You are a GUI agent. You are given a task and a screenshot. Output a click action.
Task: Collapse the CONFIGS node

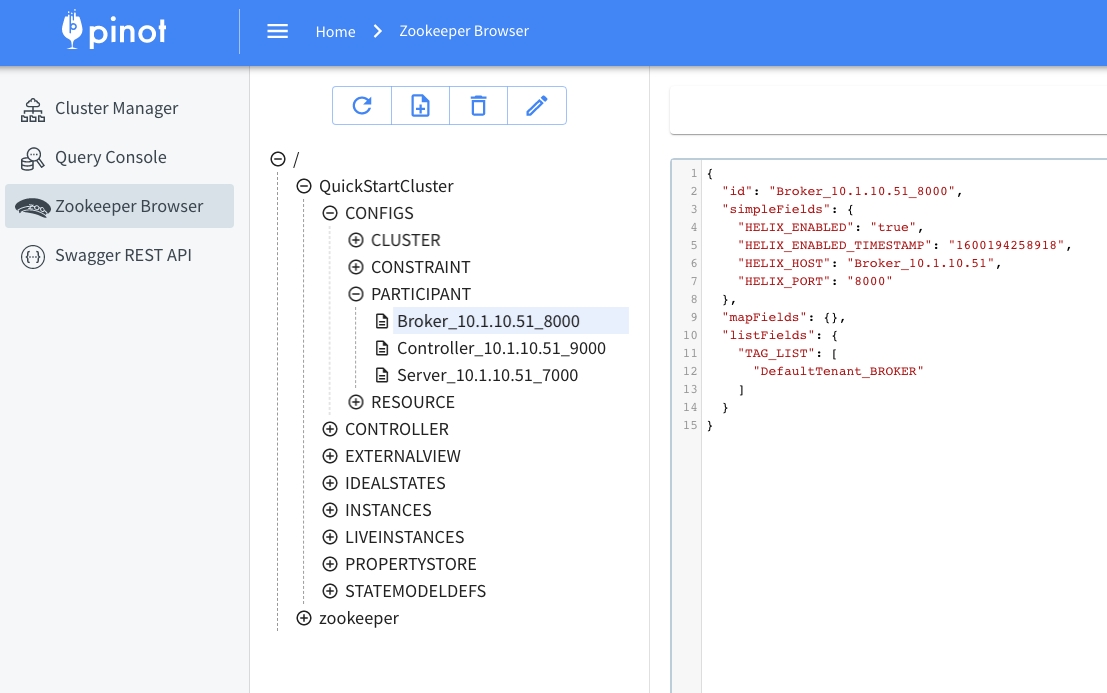pyautogui.click(x=330, y=213)
